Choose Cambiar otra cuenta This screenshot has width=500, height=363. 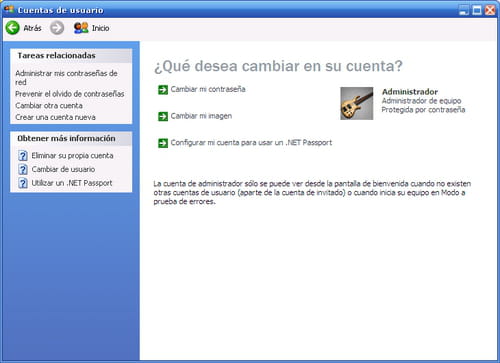[x=49, y=106]
